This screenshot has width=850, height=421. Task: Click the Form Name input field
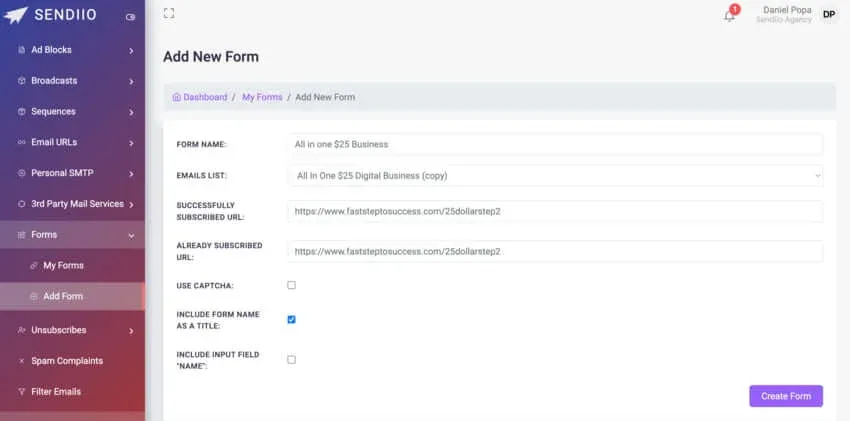(x=555, y=144)
